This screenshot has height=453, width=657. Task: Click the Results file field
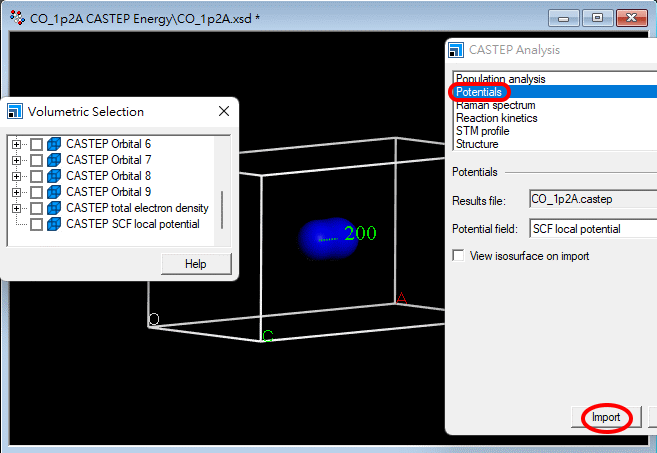pyautogui.click(x=592, y=199)
